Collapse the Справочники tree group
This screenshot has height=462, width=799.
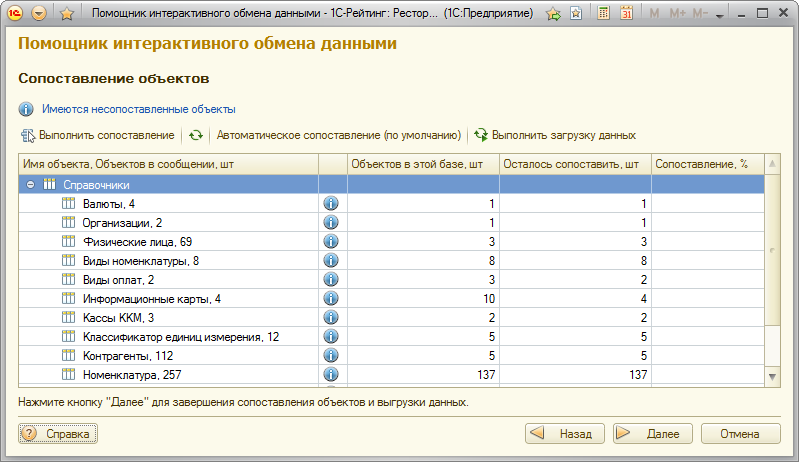[x=32, y=185]
